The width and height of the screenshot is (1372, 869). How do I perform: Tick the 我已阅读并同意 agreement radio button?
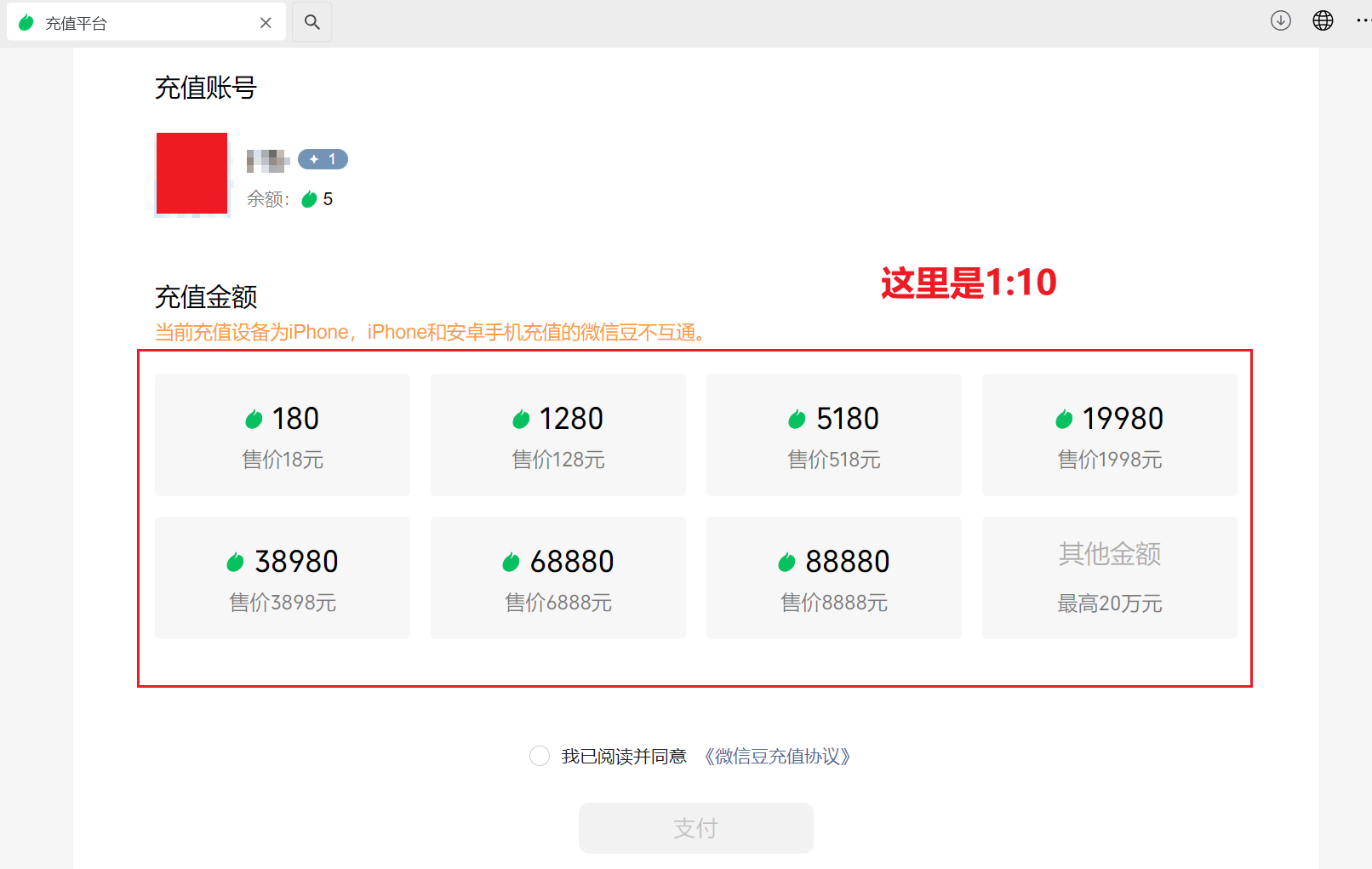pyautogui.click(x=540, y=756)
